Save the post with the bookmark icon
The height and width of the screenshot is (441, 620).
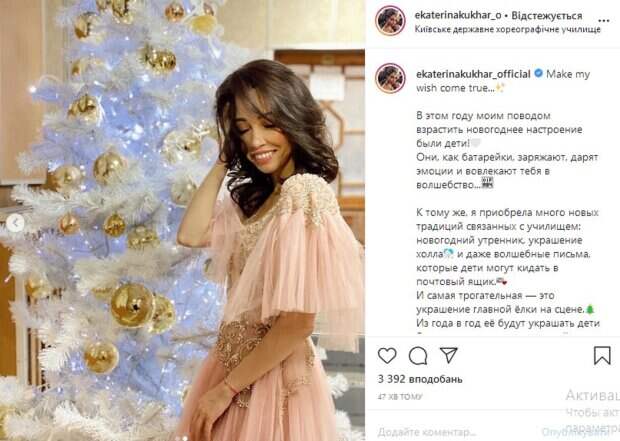pos(602,355)
